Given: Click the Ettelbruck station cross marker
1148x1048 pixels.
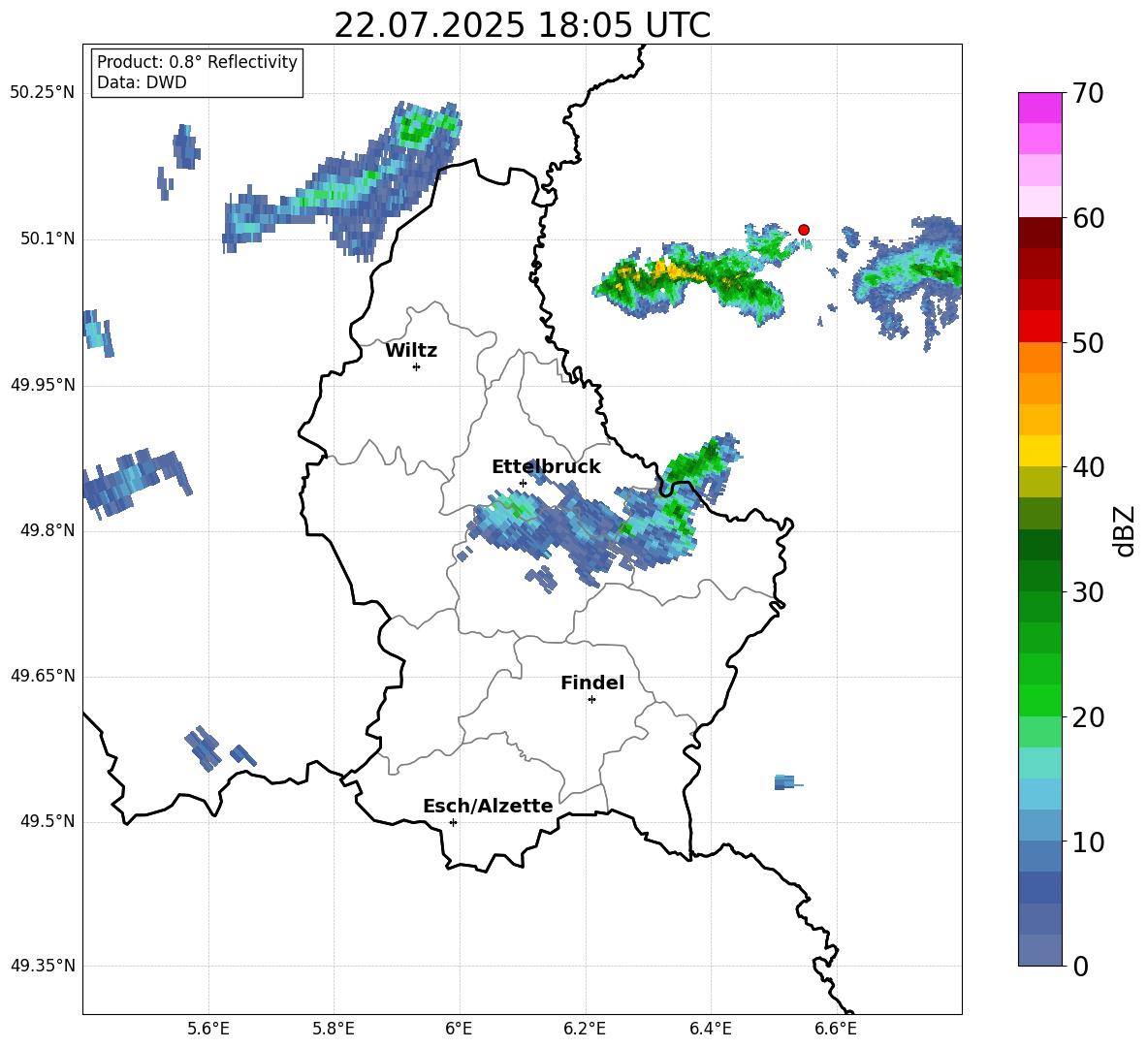Looking at the screenshot, I should click(523, 483).
